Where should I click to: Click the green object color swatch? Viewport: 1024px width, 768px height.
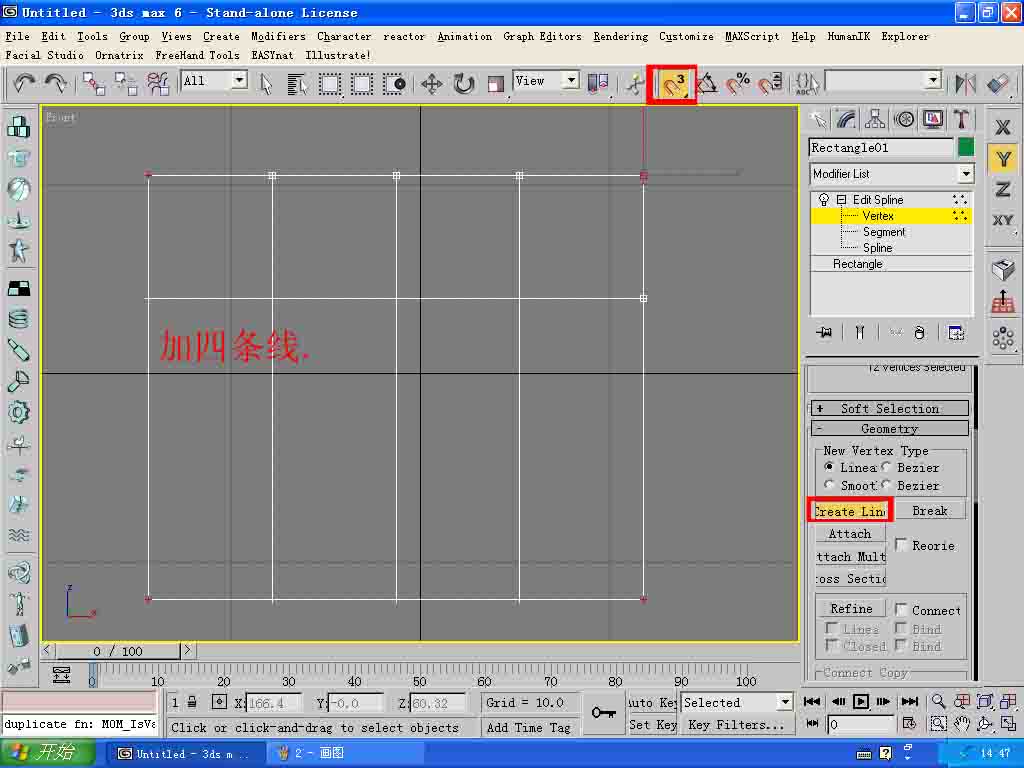(965, 148)
